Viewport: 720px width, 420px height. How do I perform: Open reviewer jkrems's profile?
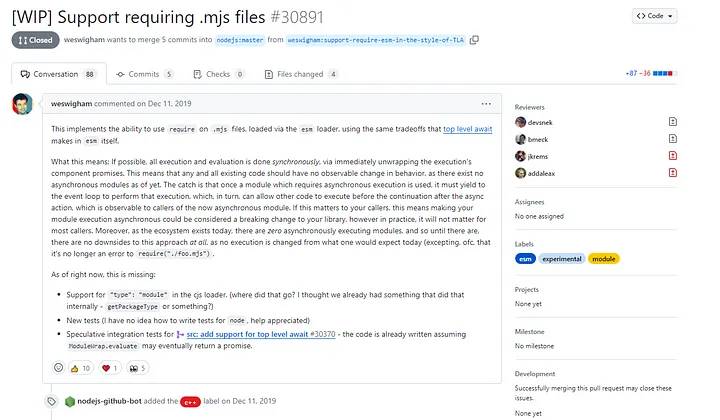coord(538,157)
